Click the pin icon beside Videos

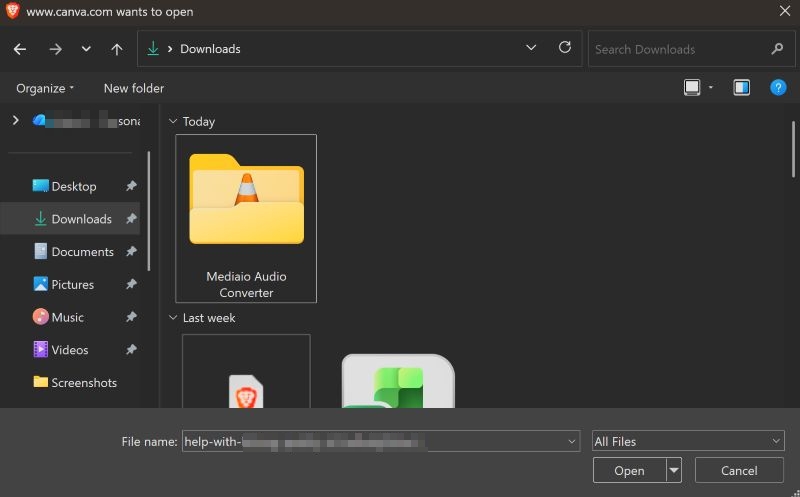click(131, 349)
